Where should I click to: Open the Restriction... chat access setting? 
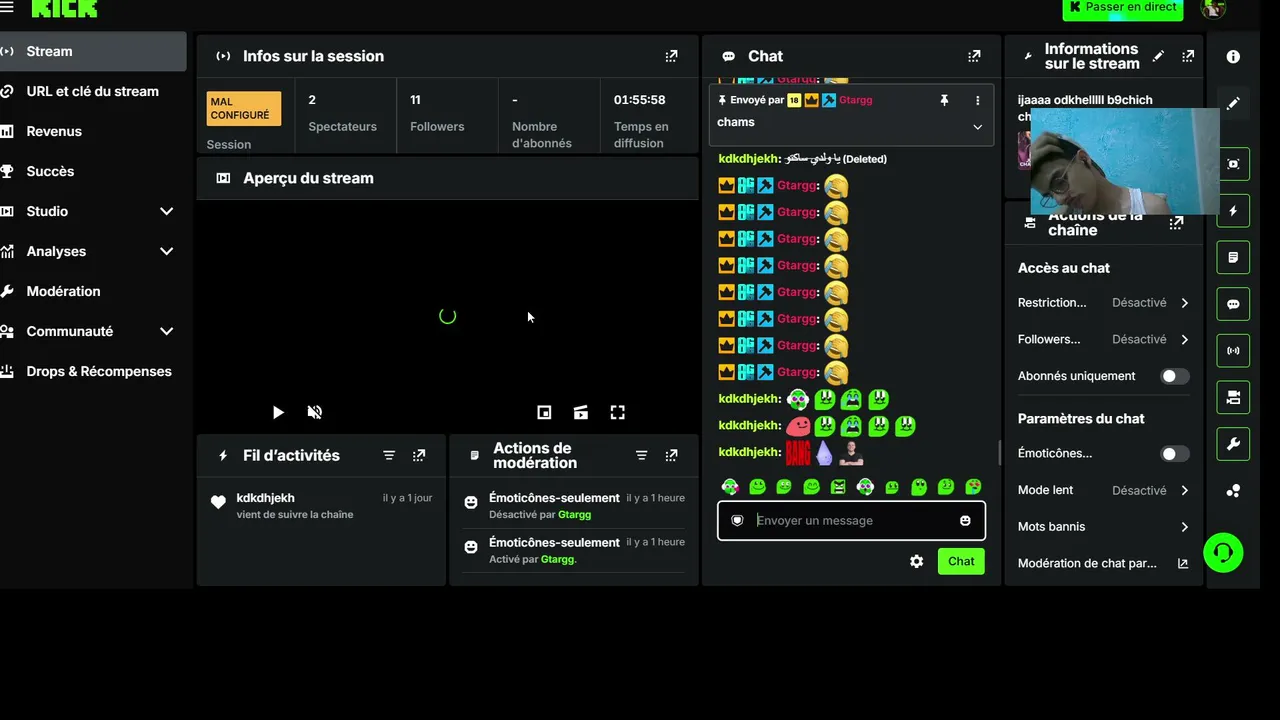point(1104,302)
